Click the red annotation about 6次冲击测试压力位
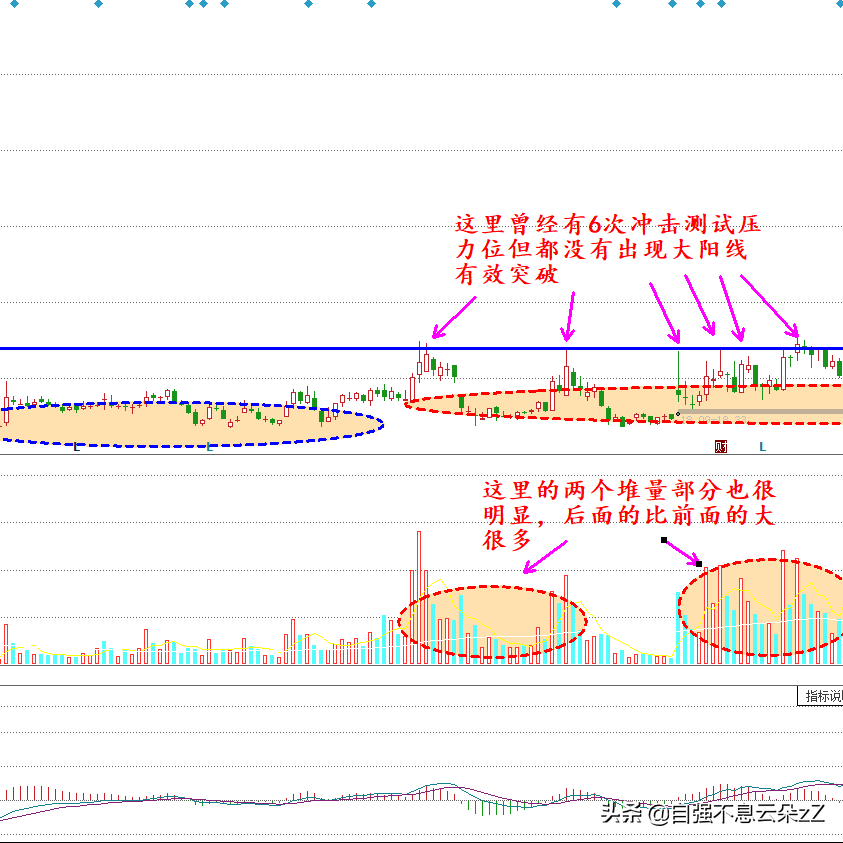This screenshot has height=843, width=843. pos(600,250)
